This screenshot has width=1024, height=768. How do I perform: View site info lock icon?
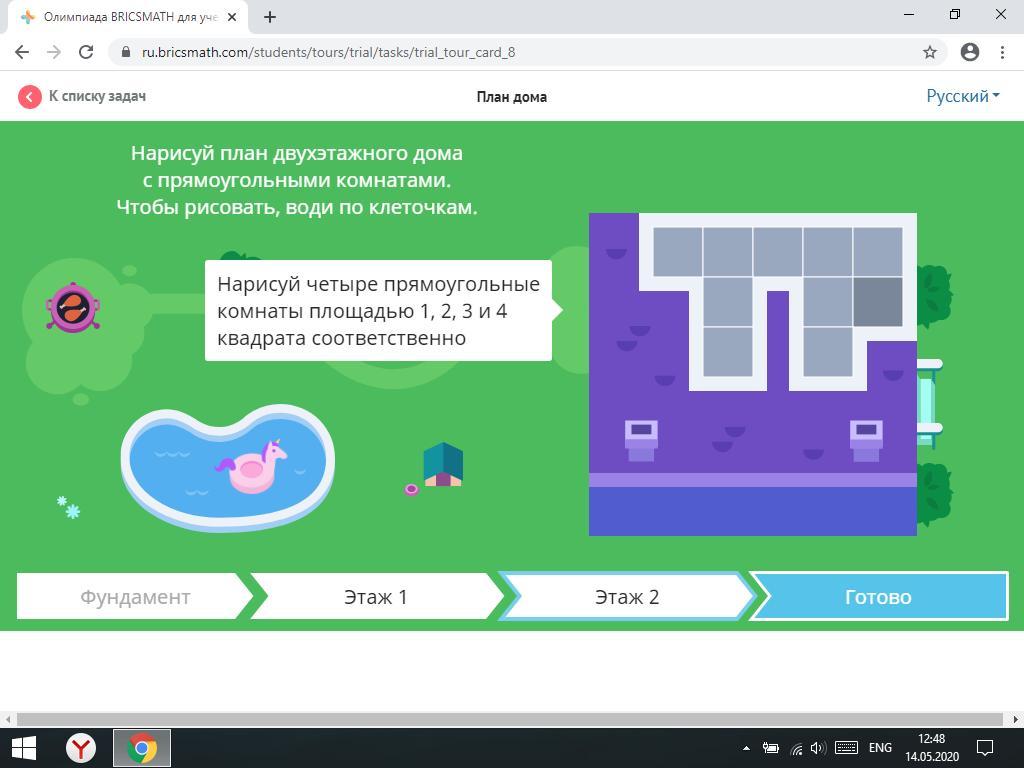coord(126,52)
